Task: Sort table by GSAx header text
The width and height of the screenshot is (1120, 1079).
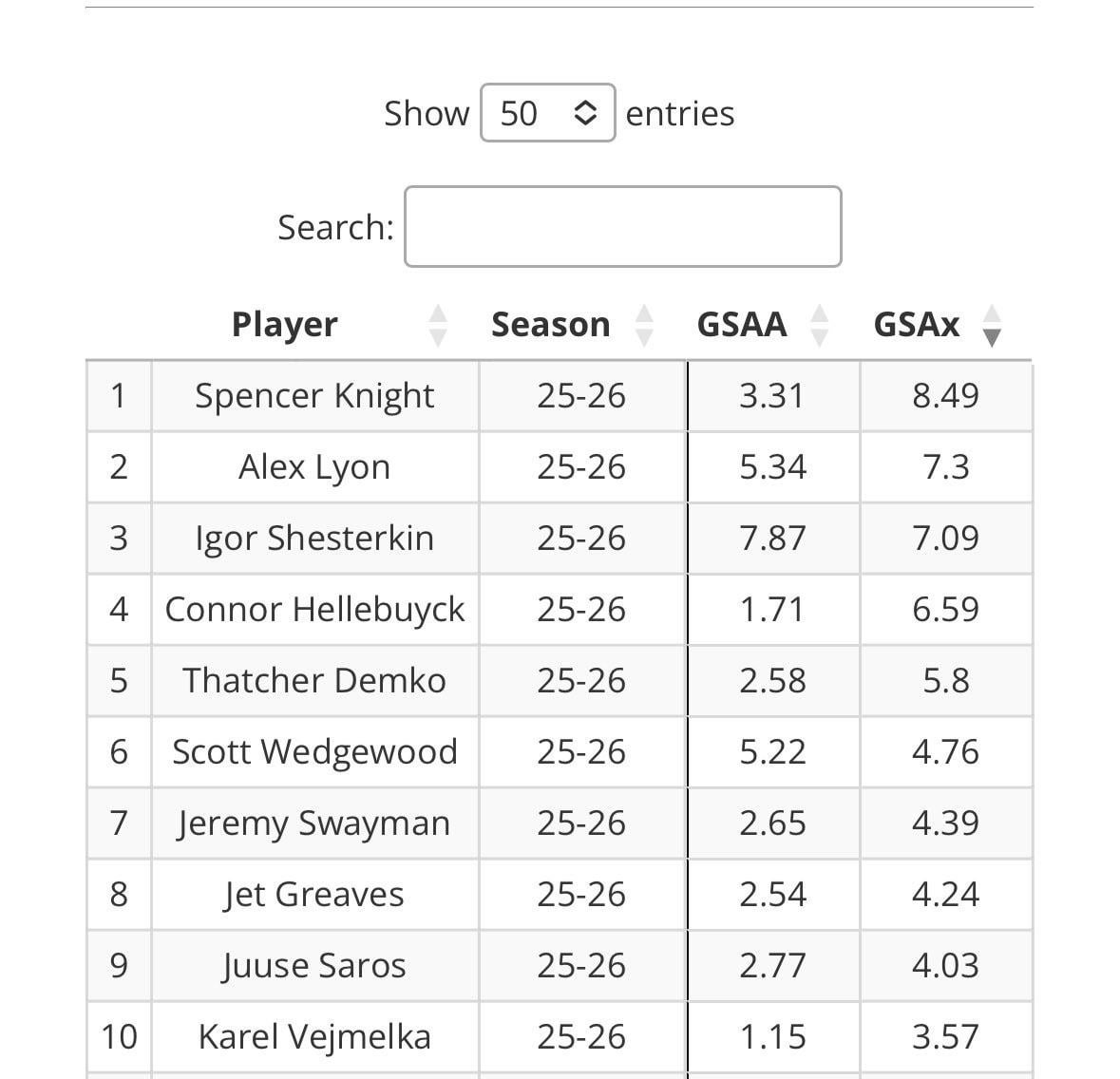Action: coord(916,325)
